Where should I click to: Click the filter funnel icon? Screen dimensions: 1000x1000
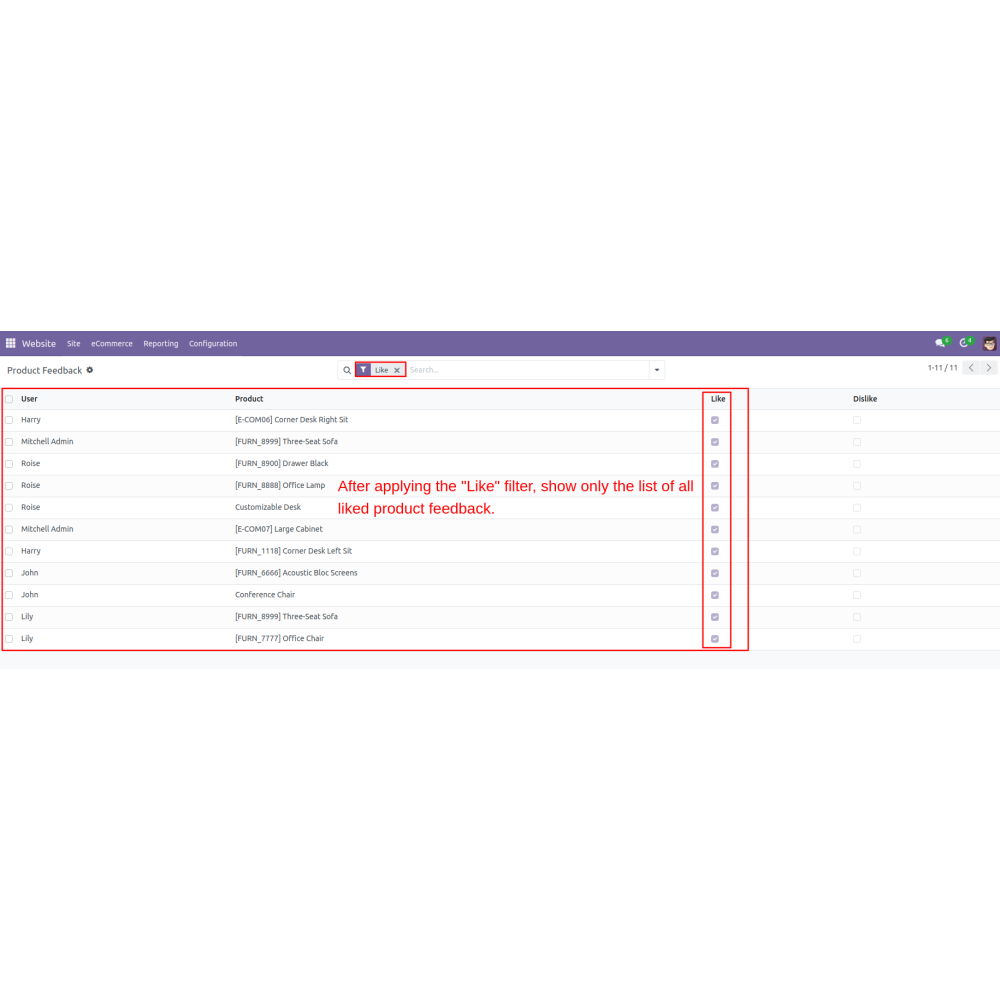pos(363,370)
